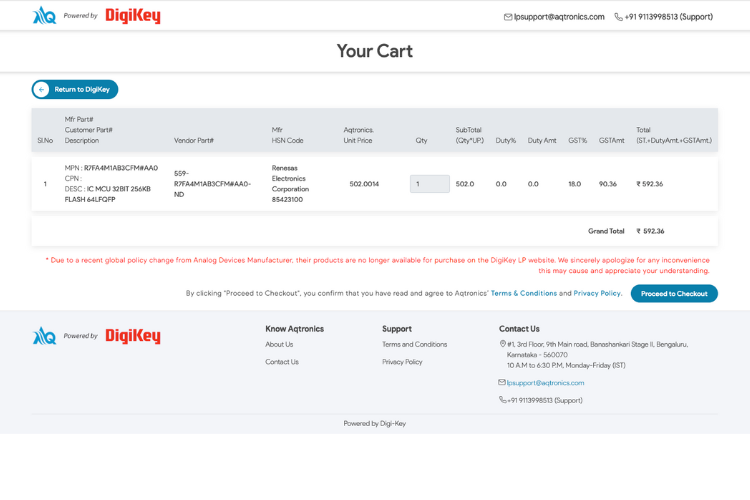Click the Return to DigiKey button
Screen dimensions: 750x500
(x=75, y=89)
